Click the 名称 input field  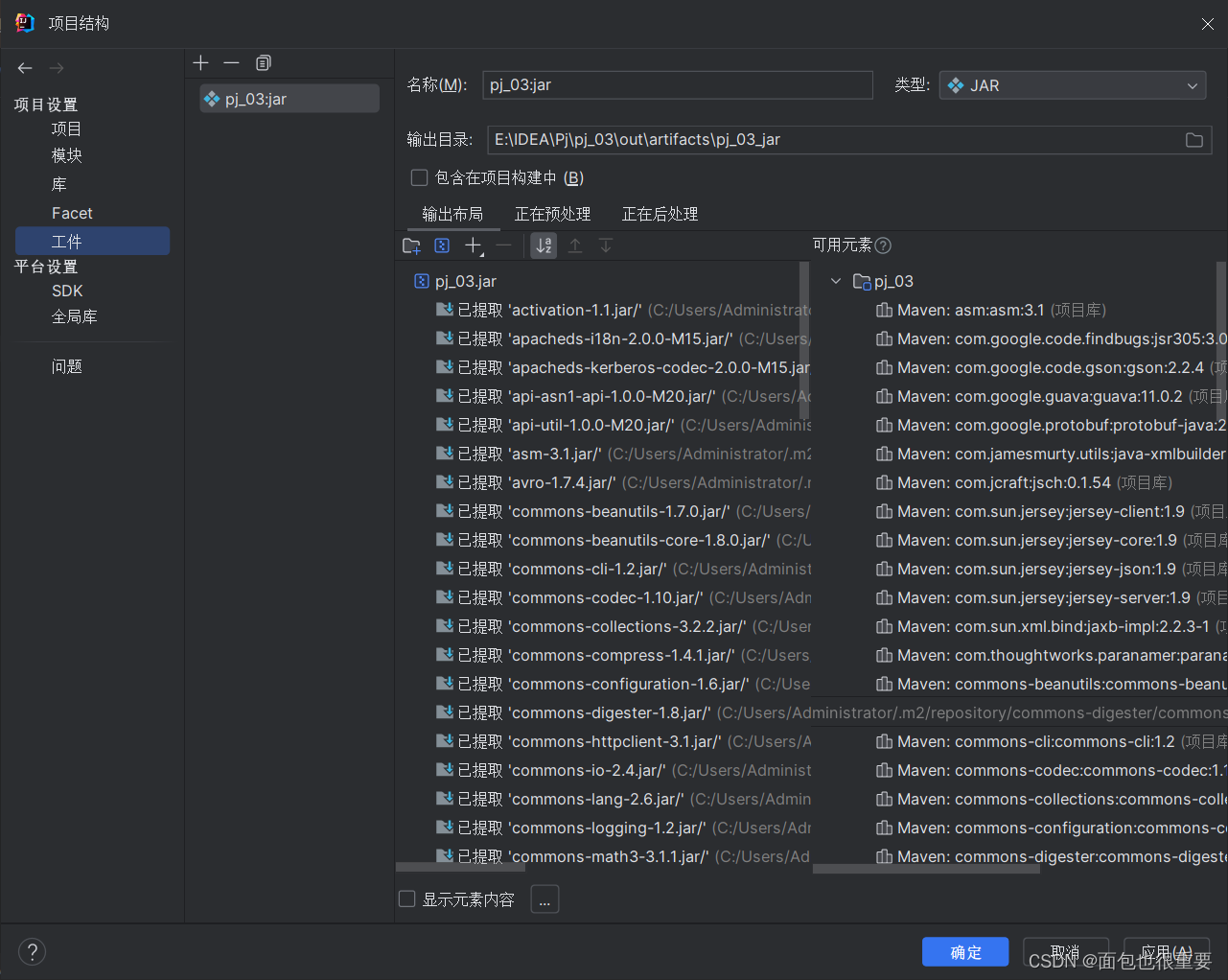pyautogui.click(x=678, y=85)
